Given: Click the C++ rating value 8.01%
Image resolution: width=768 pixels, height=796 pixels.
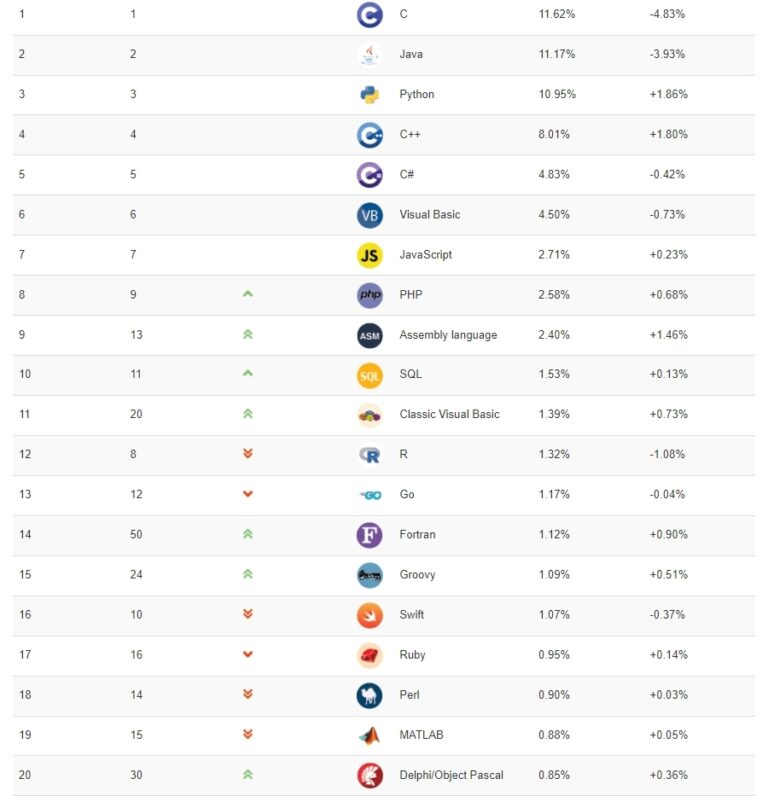Looking at the screenshot, I should coord(554,135).
